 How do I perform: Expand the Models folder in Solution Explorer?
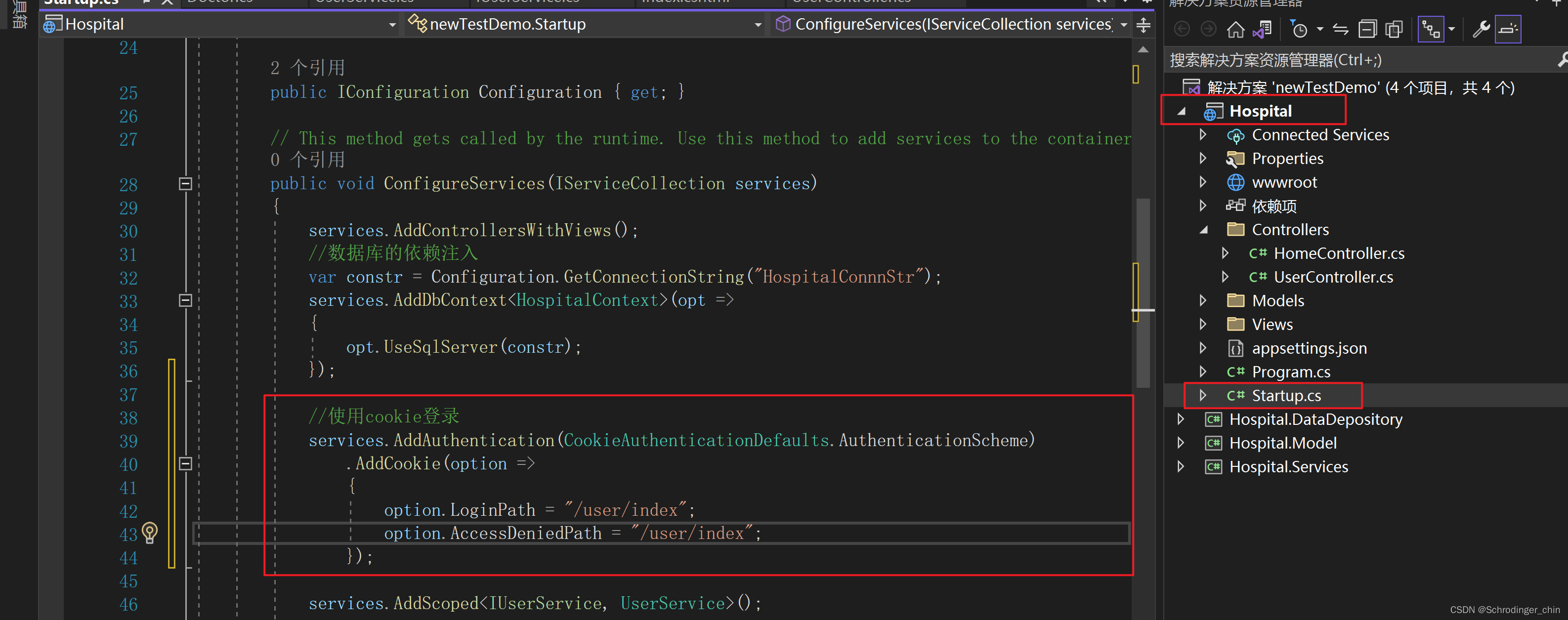(x=1203, y=300)
